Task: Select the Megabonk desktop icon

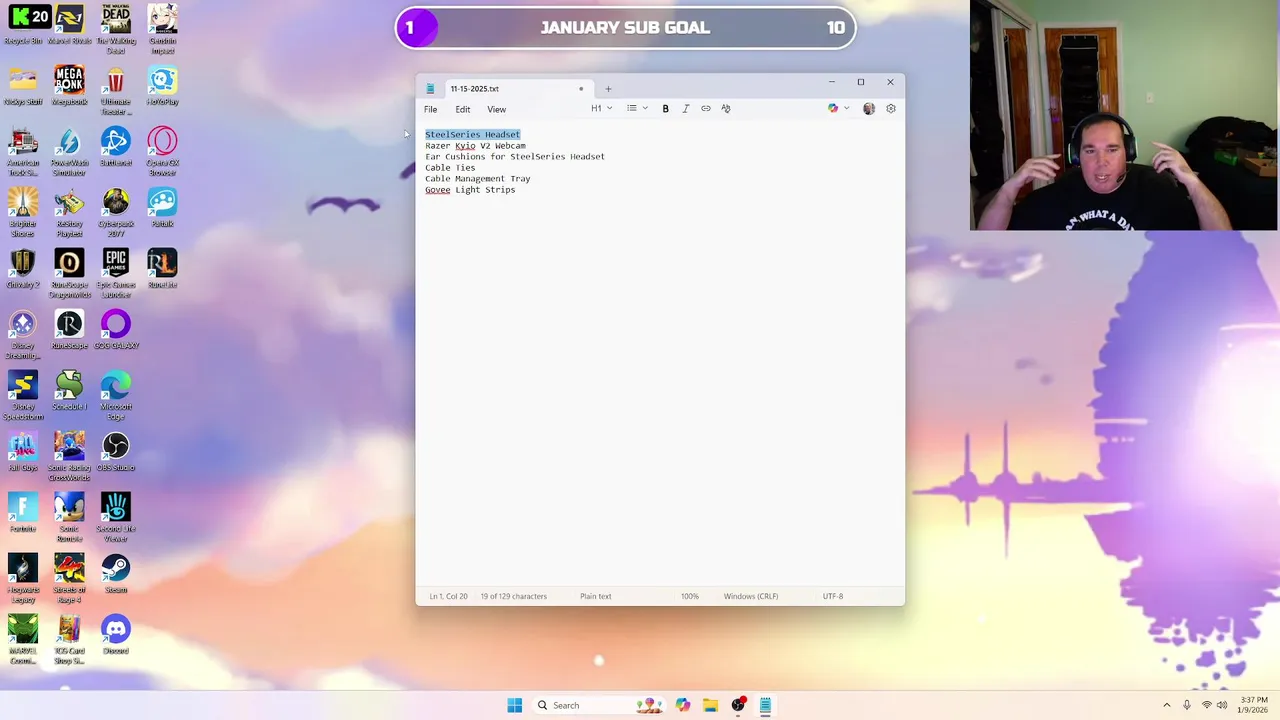Action: pyautogui.click(x=69, y=87)
